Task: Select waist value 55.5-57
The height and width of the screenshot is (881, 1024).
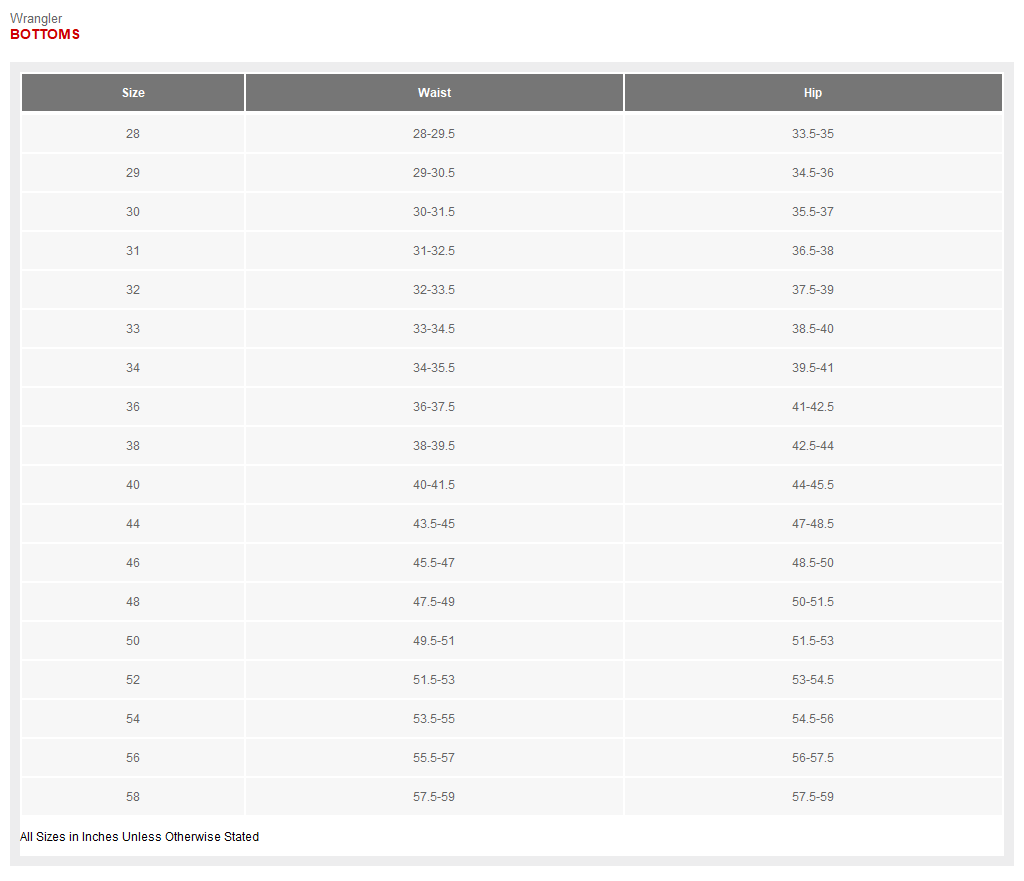Action: click(x=434, y=758)
